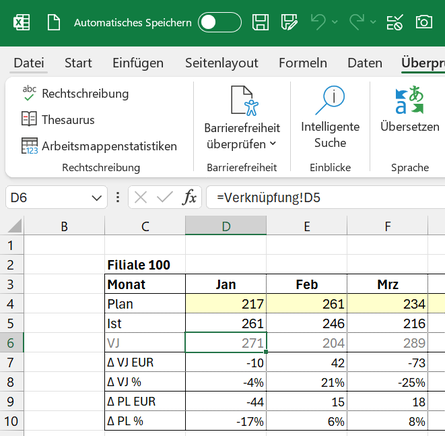This screenshot has height=436, width=445.
Task: Select VJ Jan cell with 271
Action: (x=226, y=343)
